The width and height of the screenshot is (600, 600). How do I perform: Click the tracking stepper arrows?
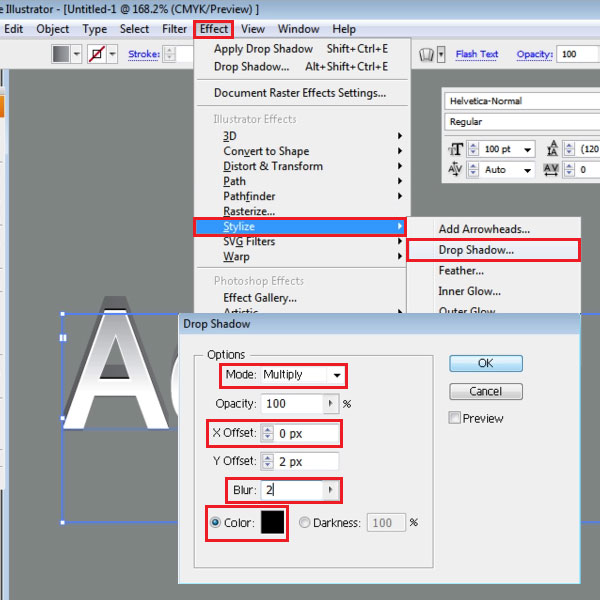(x=569, y=170)
